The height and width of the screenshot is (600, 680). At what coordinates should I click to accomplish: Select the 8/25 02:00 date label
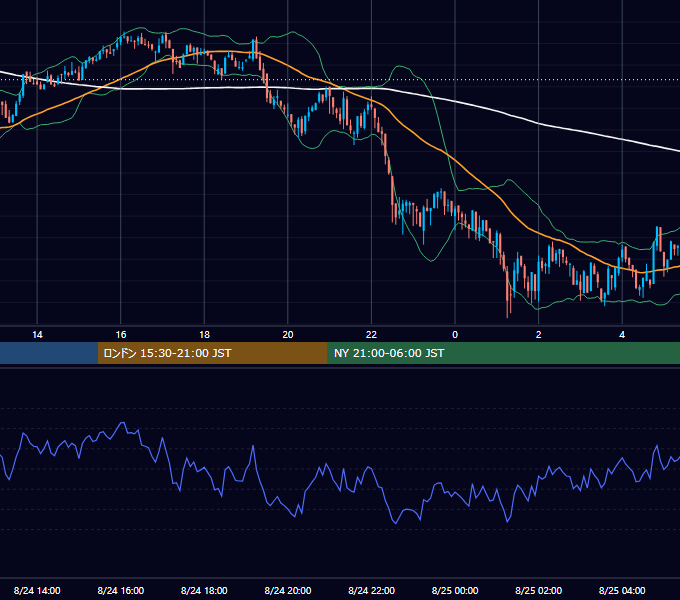tap(539, 590)
